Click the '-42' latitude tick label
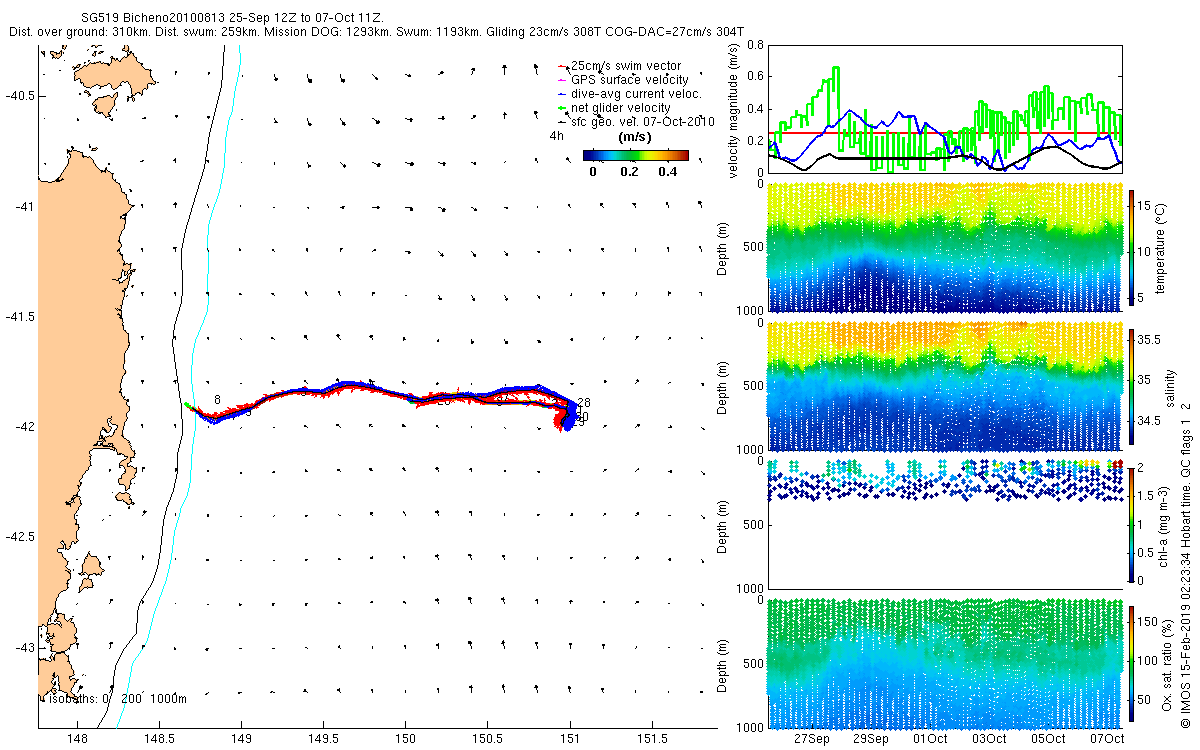This screenshot has width=1200, height=750. (24, 427)
